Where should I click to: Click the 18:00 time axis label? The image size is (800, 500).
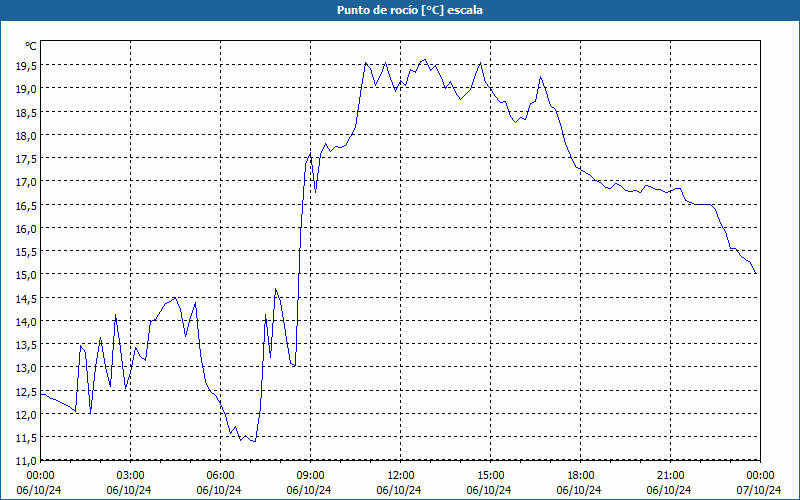click(x=581, y=476)
